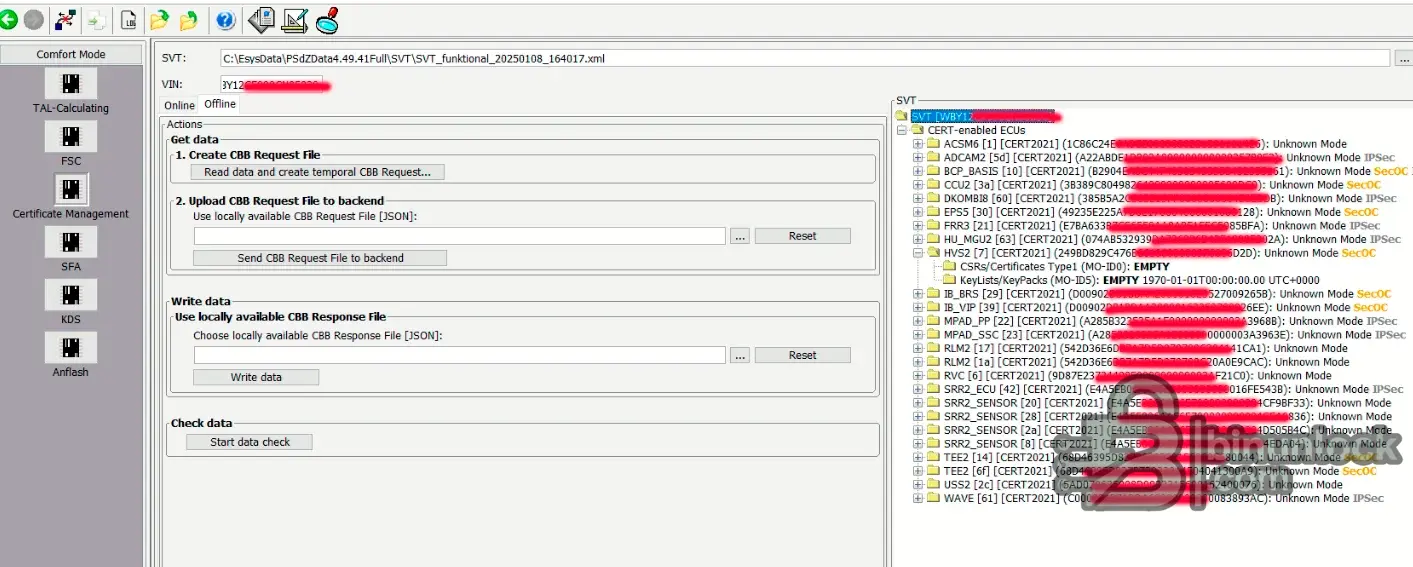Click the Write data button

256,377
